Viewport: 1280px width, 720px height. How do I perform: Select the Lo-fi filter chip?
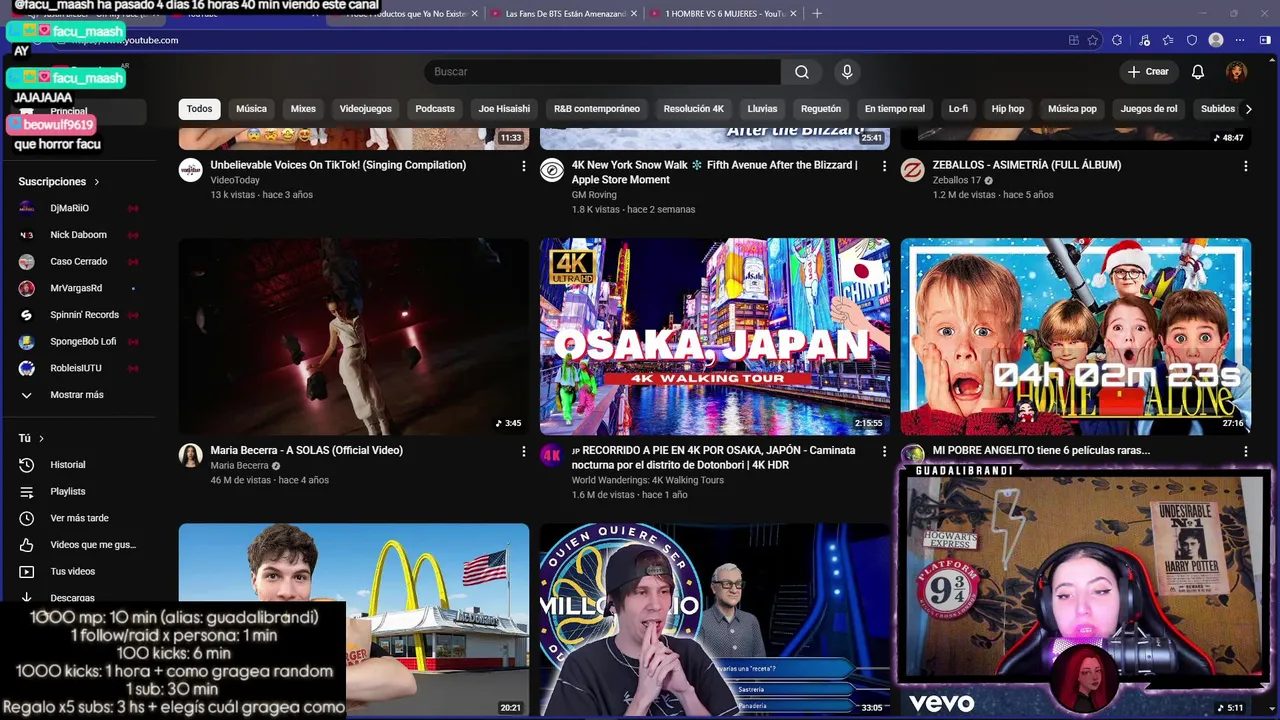(x=958, y=109)
